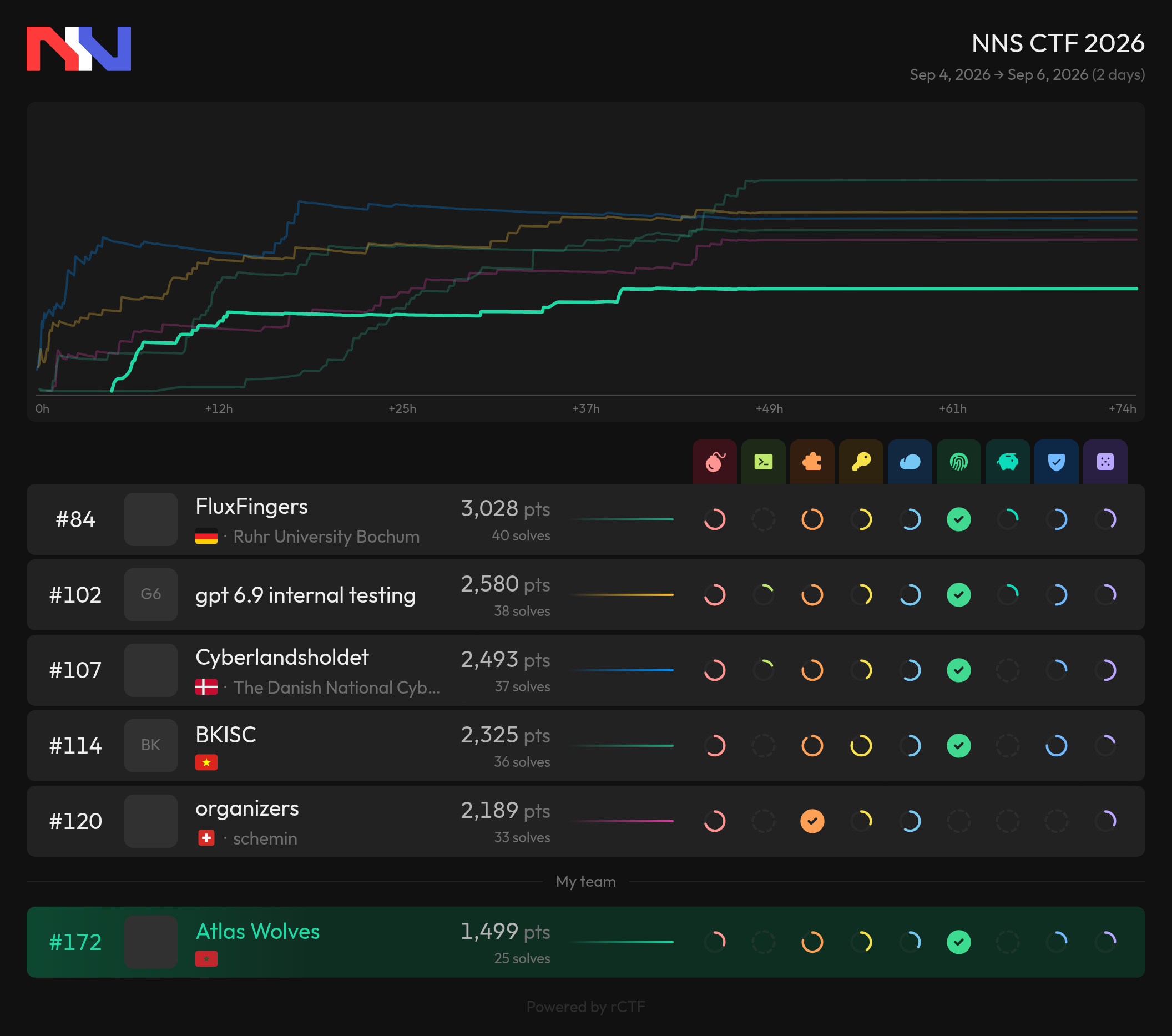The width and height of the screenshot is (1172, 1036).
Task: Click the 1,499 pts score
Action: (x=505, y=931)
